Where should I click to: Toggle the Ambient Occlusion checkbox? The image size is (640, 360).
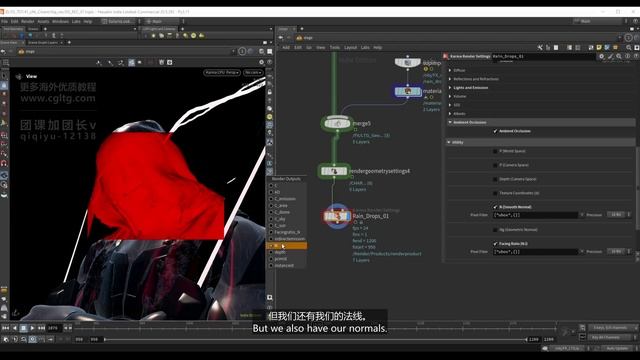[x=495, y=131]
